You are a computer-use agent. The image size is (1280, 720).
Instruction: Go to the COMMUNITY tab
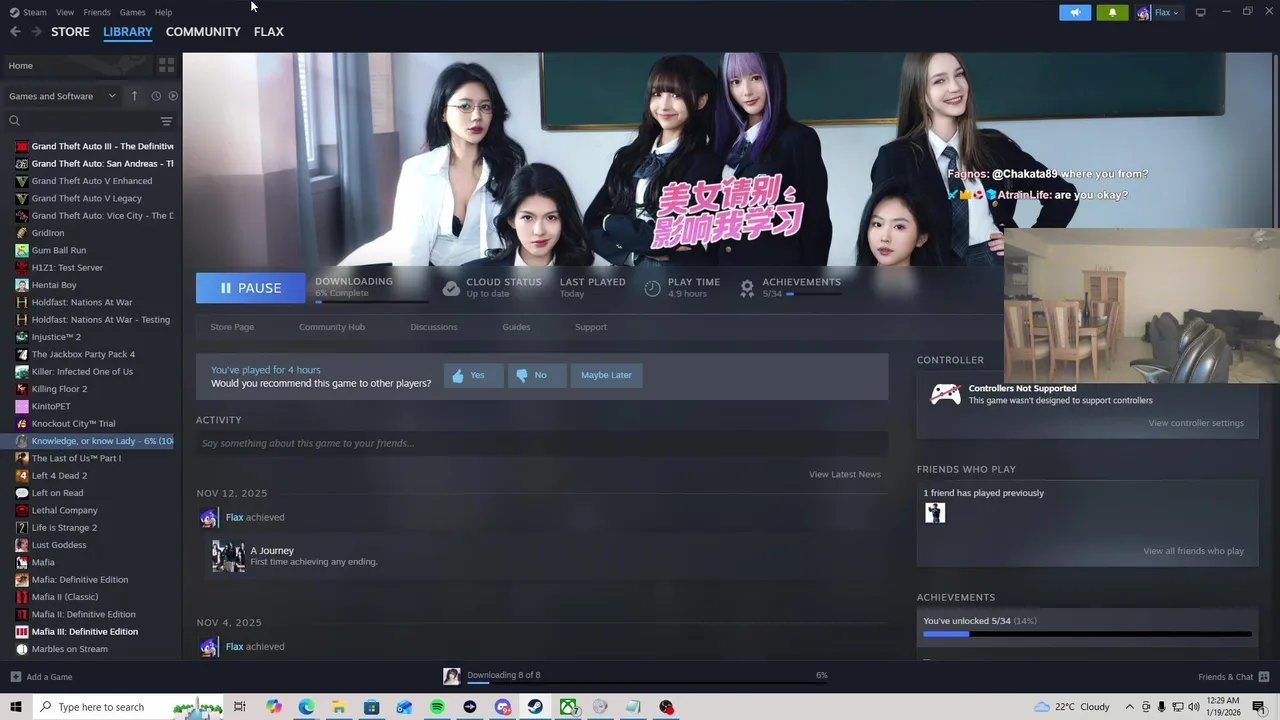[203, 32]
